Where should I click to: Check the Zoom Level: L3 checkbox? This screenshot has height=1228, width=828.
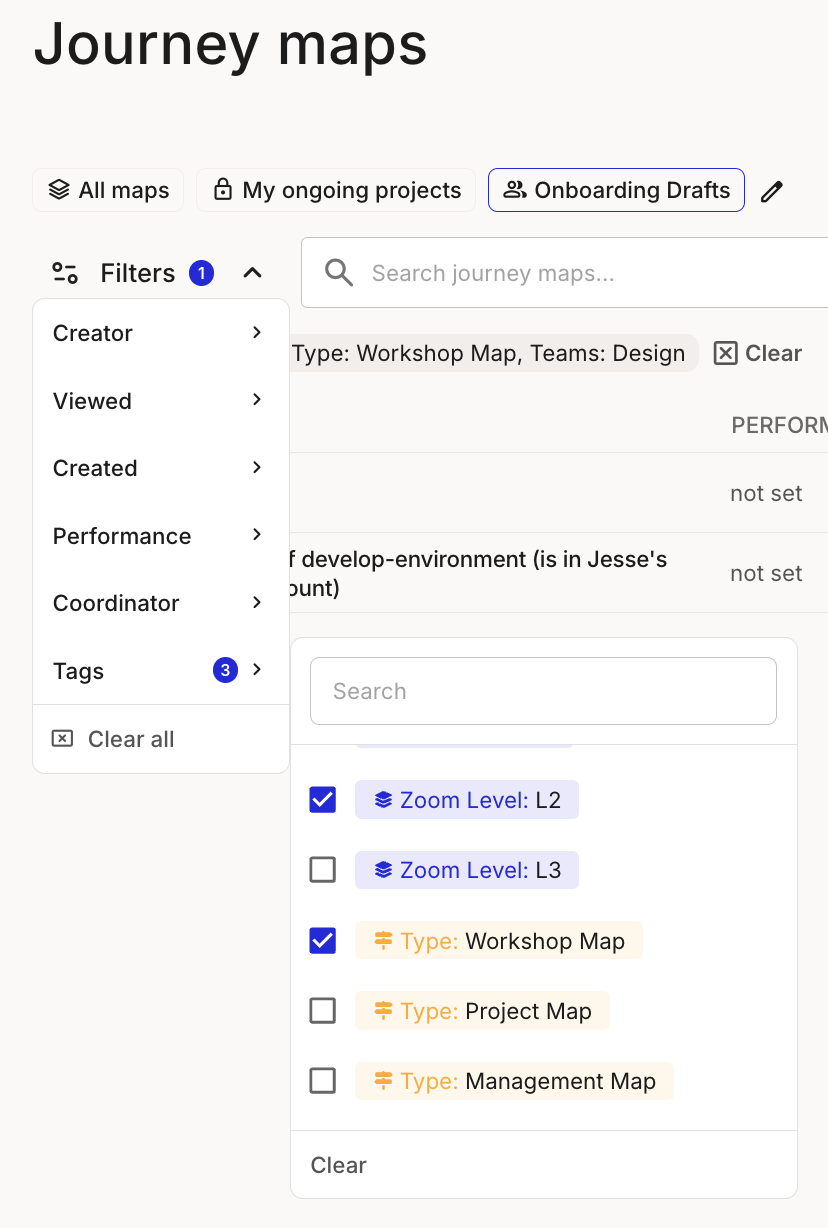[323, 870]
